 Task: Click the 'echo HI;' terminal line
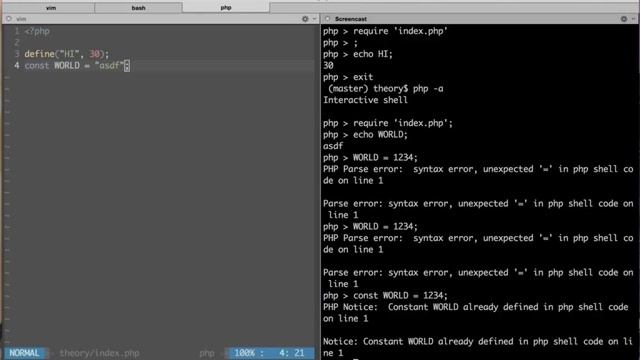[x=358, y=54]
